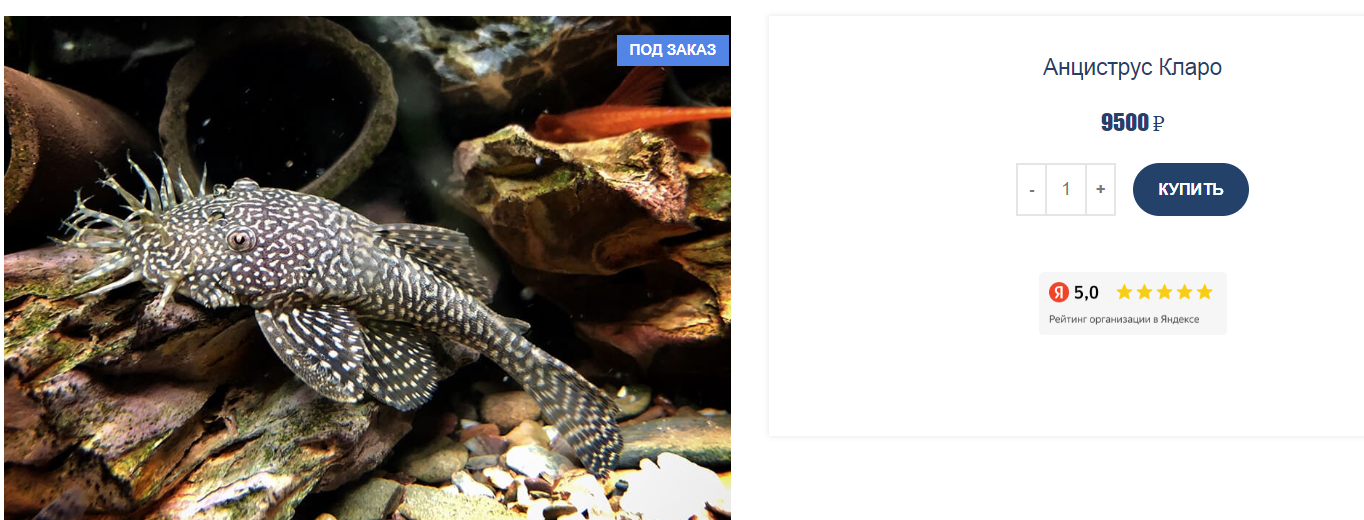The width and height of the screenshot is (1364, 520).
Task: Increase quantity with the plus button
Action: [x=1100, y=189]
